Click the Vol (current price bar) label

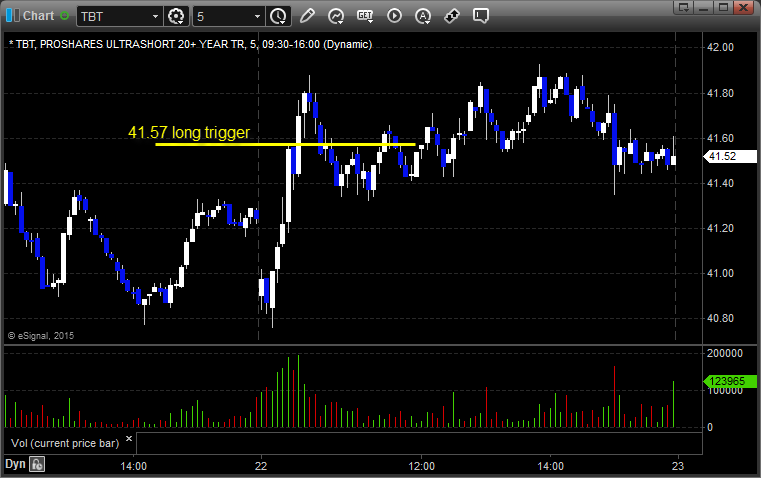pyautogui.click(x=65, y=443)
